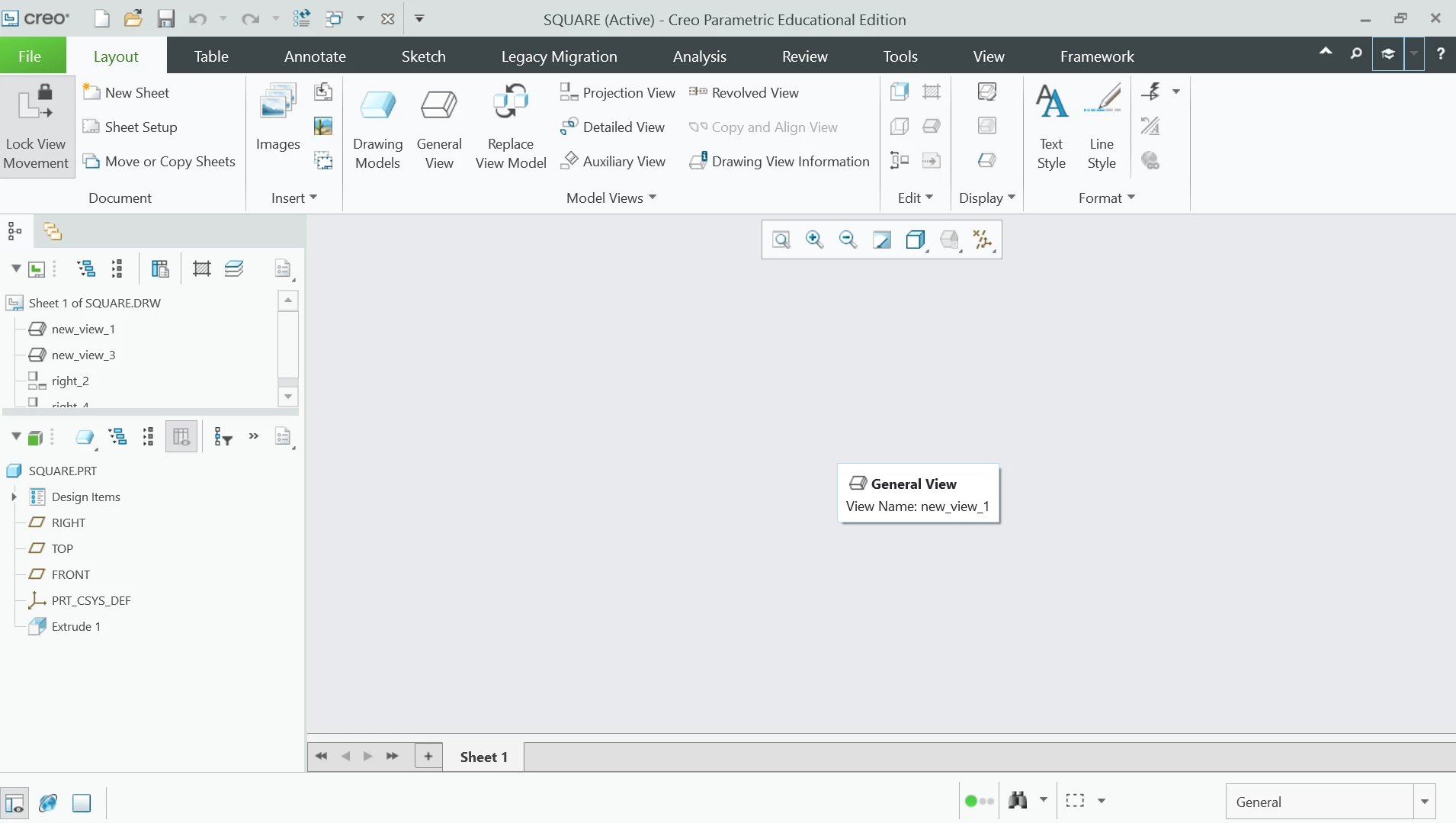Screen dimensions: 1456x823
Task: Select the FRONT datum plane
Action: pyautogui.click(x=70, y=574)
